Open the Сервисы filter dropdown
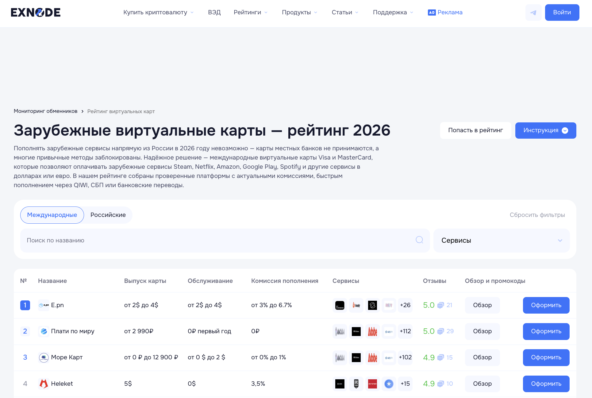Screen dimensions: 592x398 [x=501, y=241]
